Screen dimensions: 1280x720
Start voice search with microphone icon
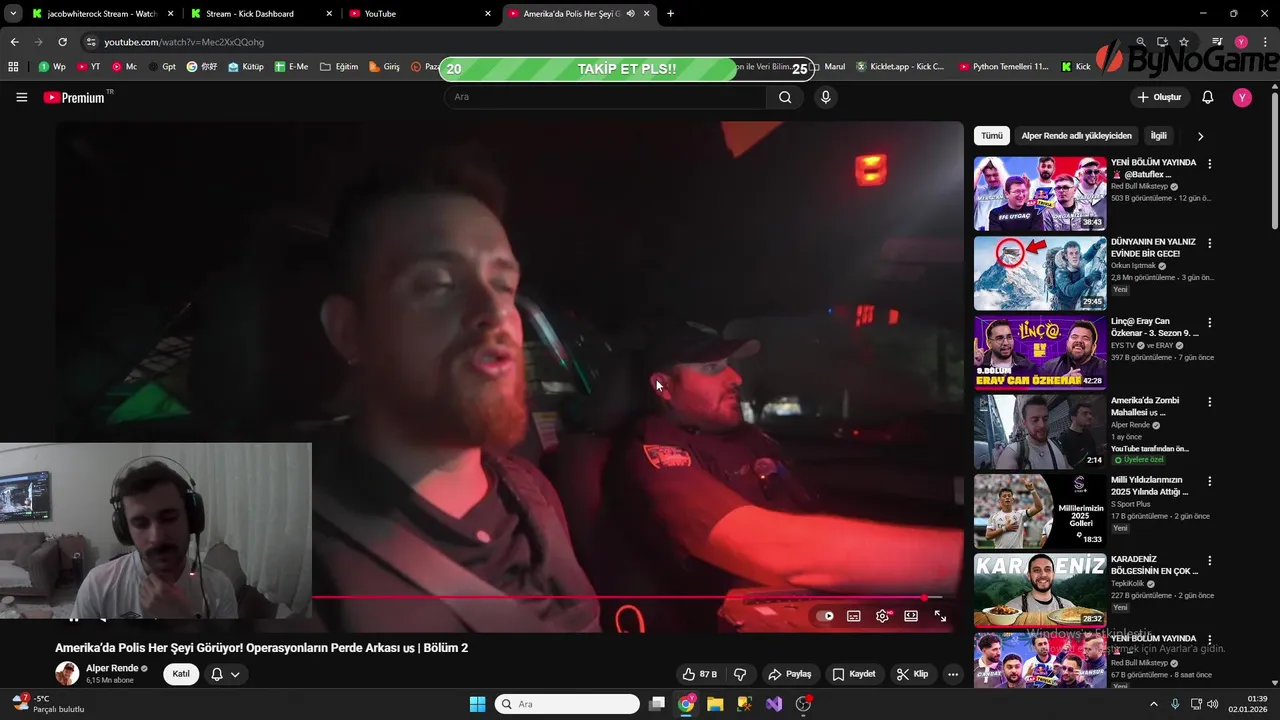[825, 97]
